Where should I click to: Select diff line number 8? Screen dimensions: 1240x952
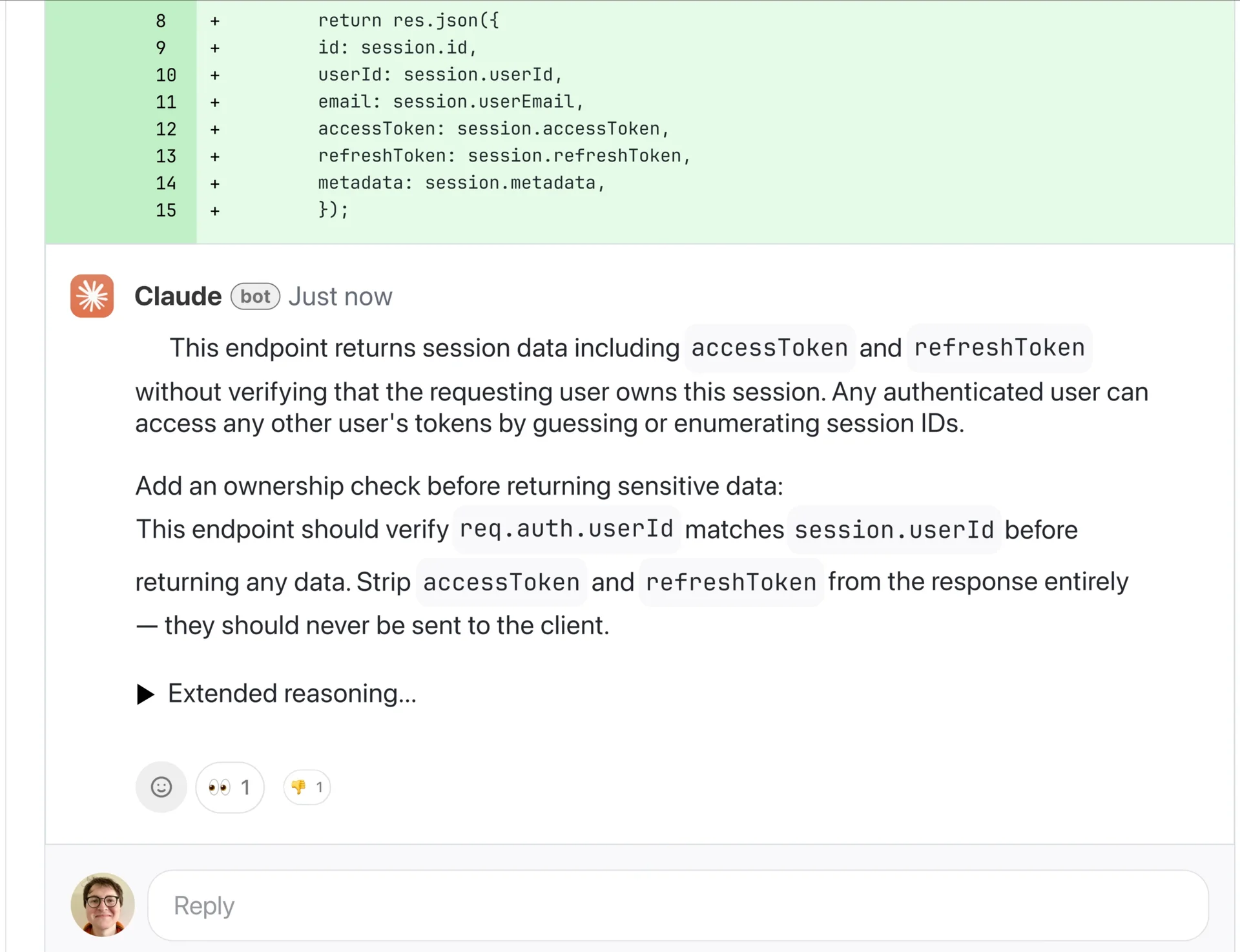(x=161, y=21)
